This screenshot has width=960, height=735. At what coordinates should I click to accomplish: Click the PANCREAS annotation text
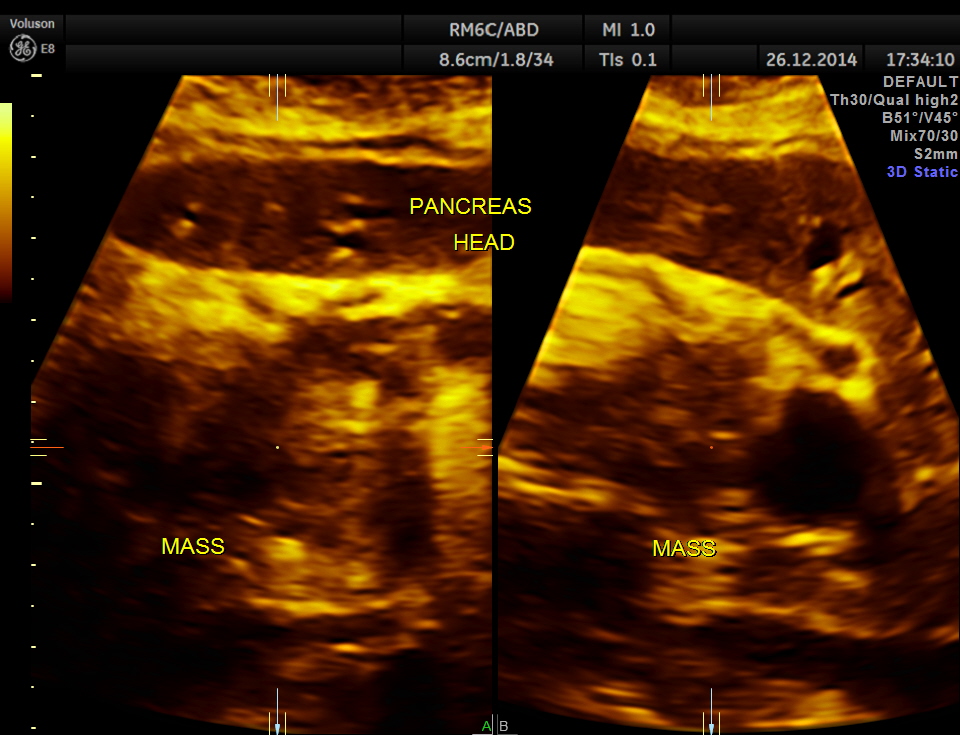click(470, 207)
